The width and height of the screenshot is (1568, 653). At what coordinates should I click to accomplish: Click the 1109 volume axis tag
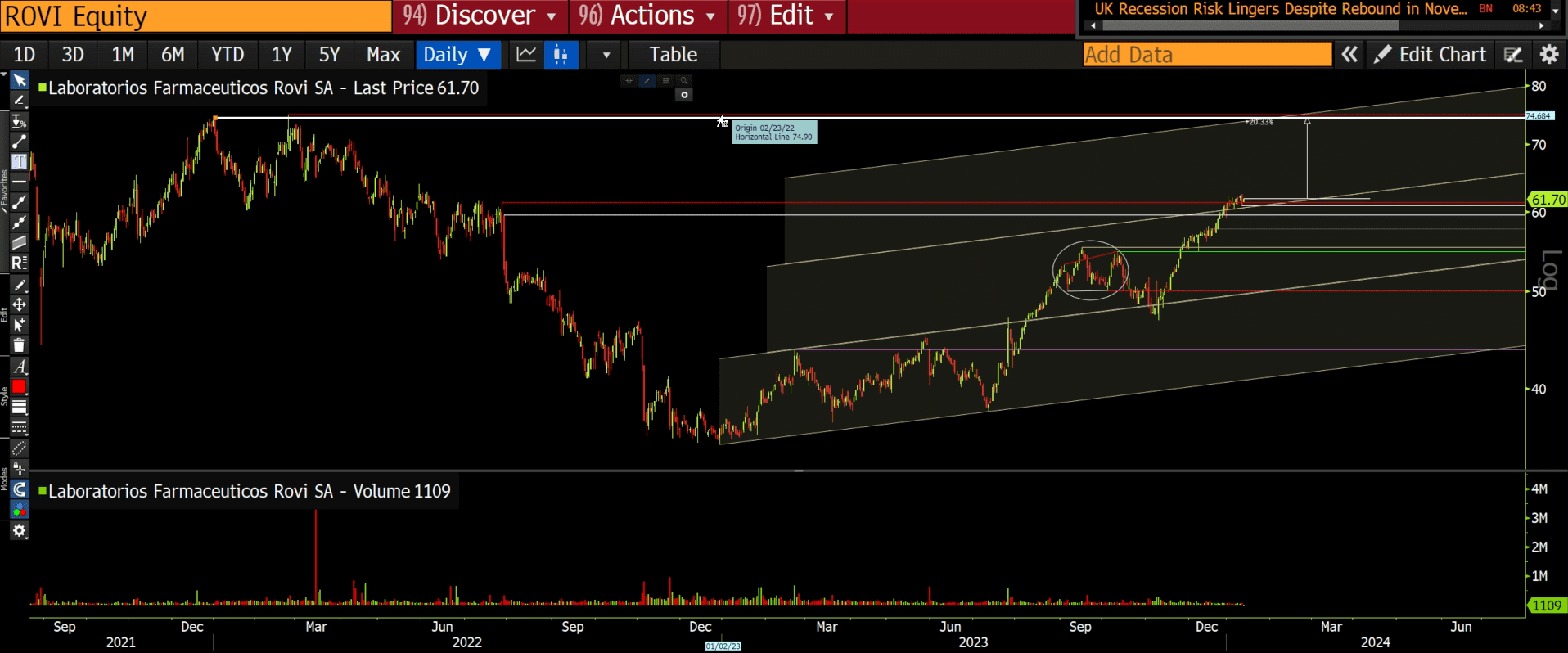(x=1547, y=606)
